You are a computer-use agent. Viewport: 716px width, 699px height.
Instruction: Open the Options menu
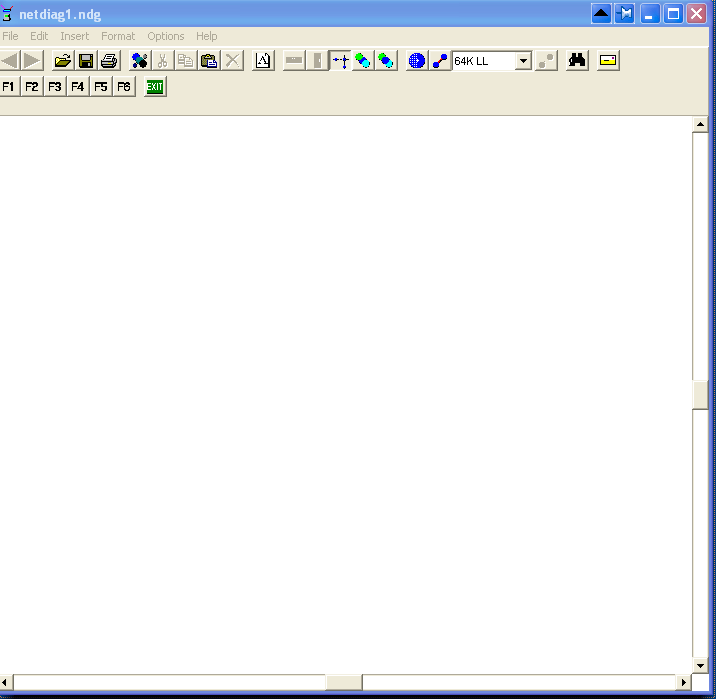tap(166, 36)
